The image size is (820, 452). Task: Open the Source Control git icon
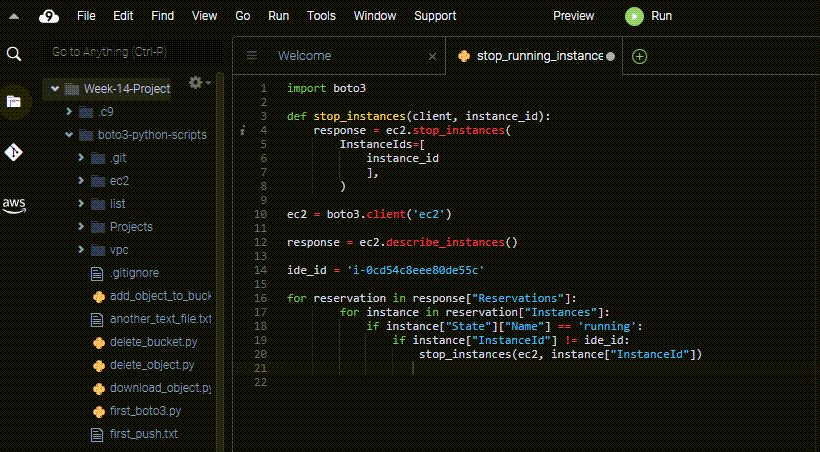(x=14, y=152)
